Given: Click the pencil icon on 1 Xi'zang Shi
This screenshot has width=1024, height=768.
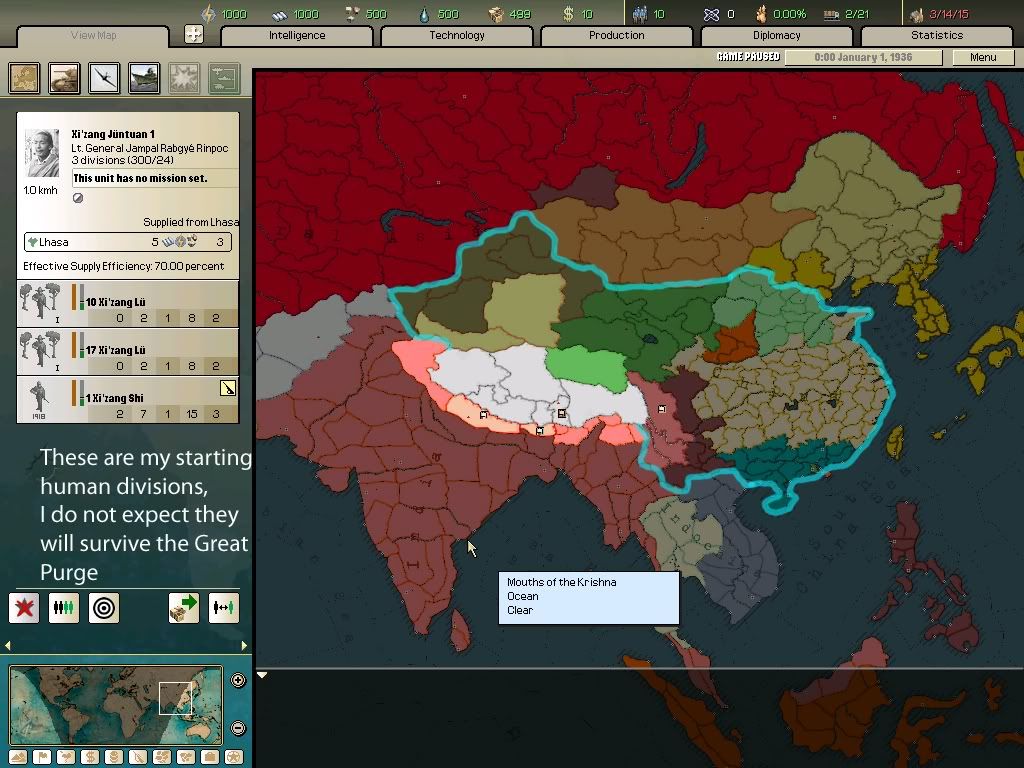Looking at the screenshot, I should pos(227,389).
